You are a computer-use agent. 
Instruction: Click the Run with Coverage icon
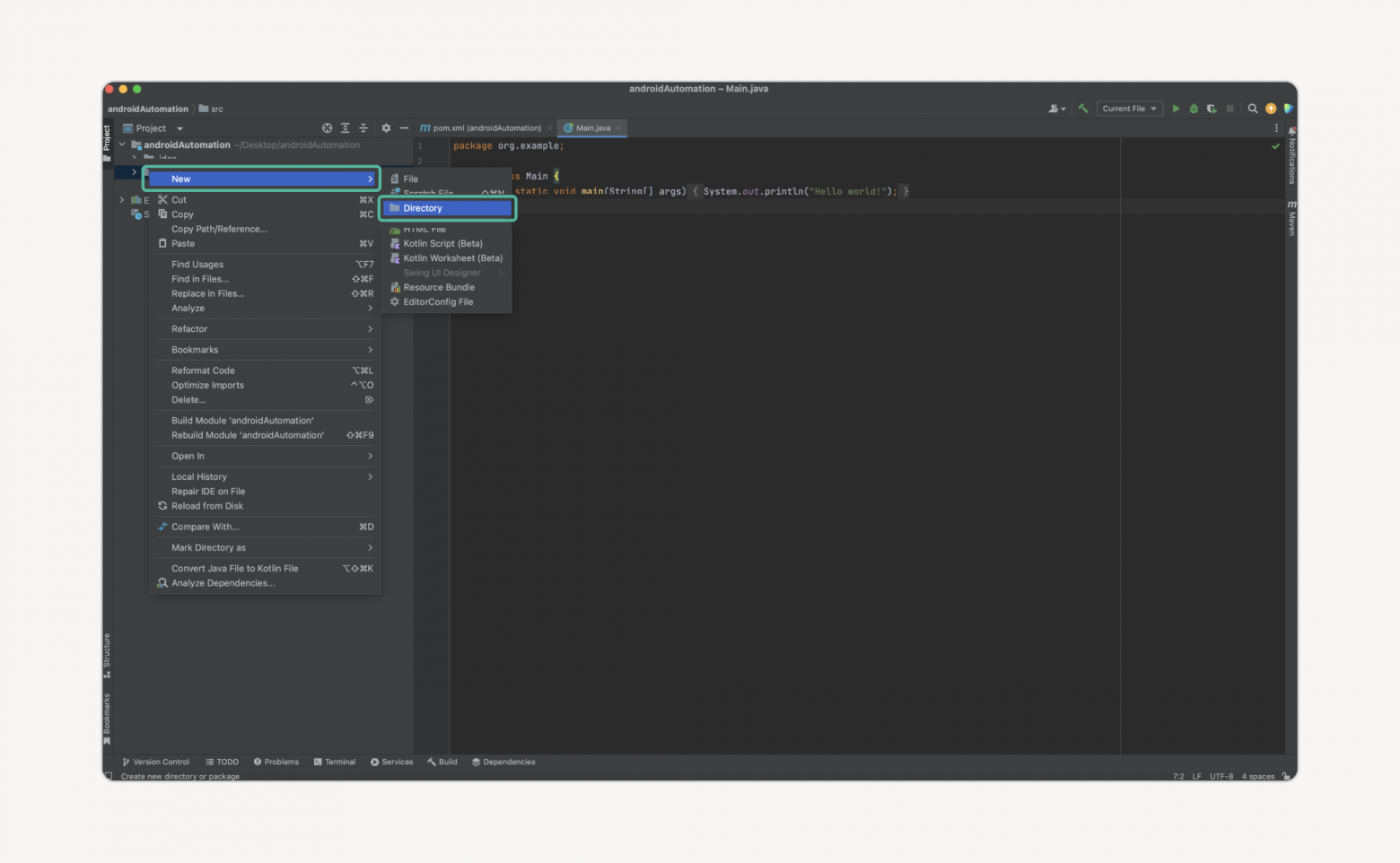click(x=1212, y=109)
